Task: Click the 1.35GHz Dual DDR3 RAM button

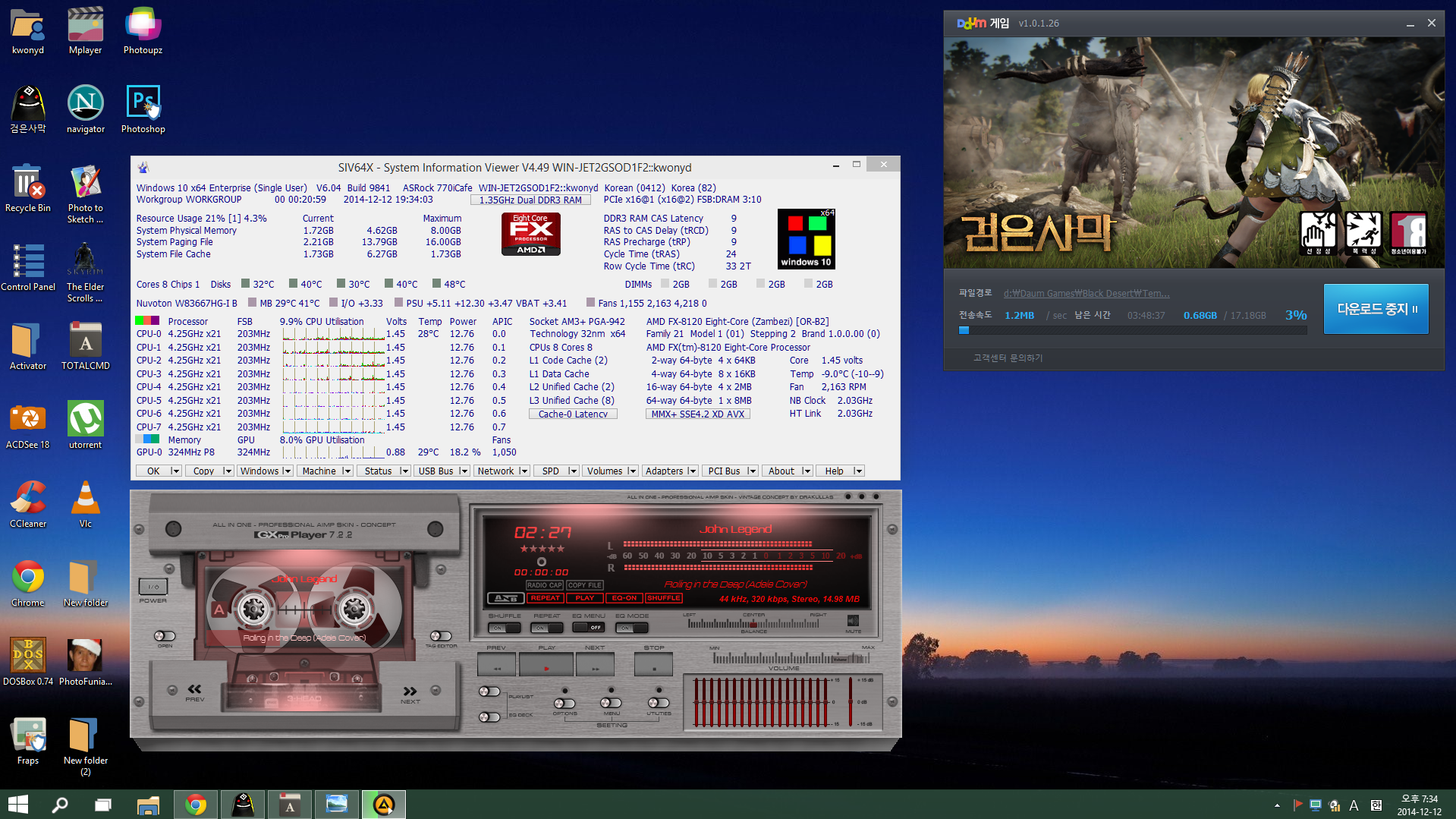Action: tap(530, 200)
